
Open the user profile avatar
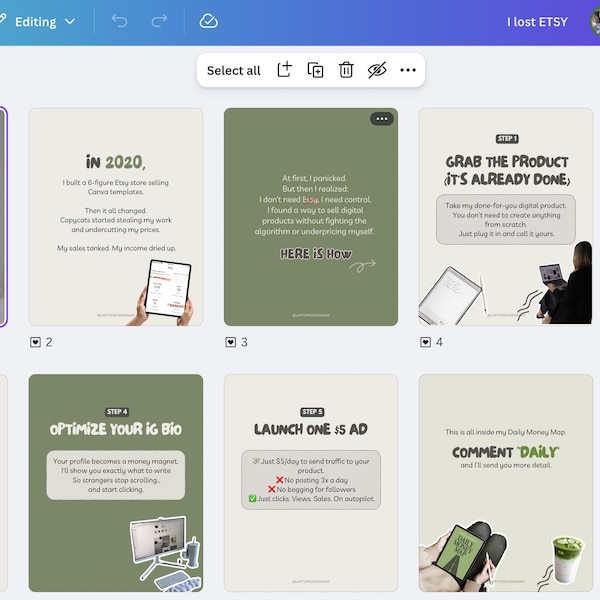coord(595,22)
